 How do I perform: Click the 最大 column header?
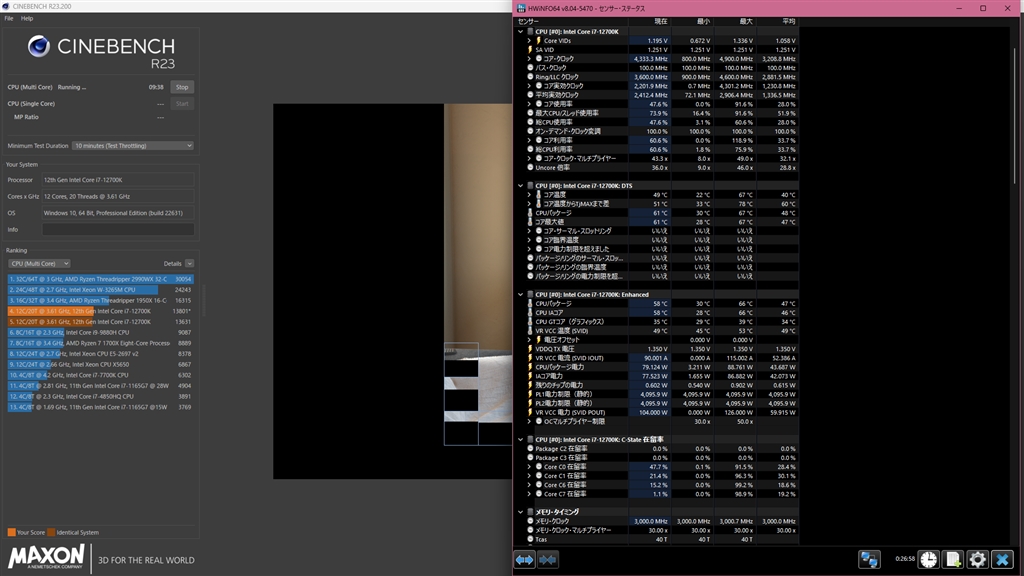coord(746,22)
